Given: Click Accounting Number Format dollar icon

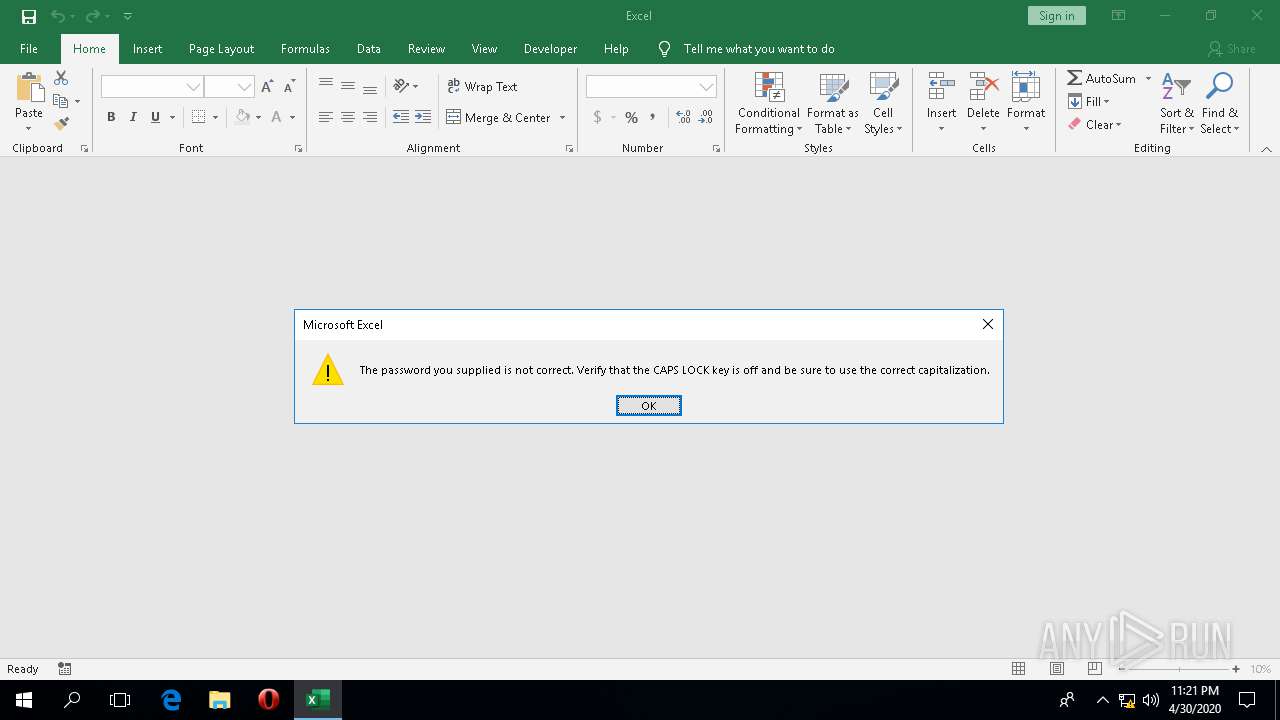Looking at the screenshot, I should (597, 117).
